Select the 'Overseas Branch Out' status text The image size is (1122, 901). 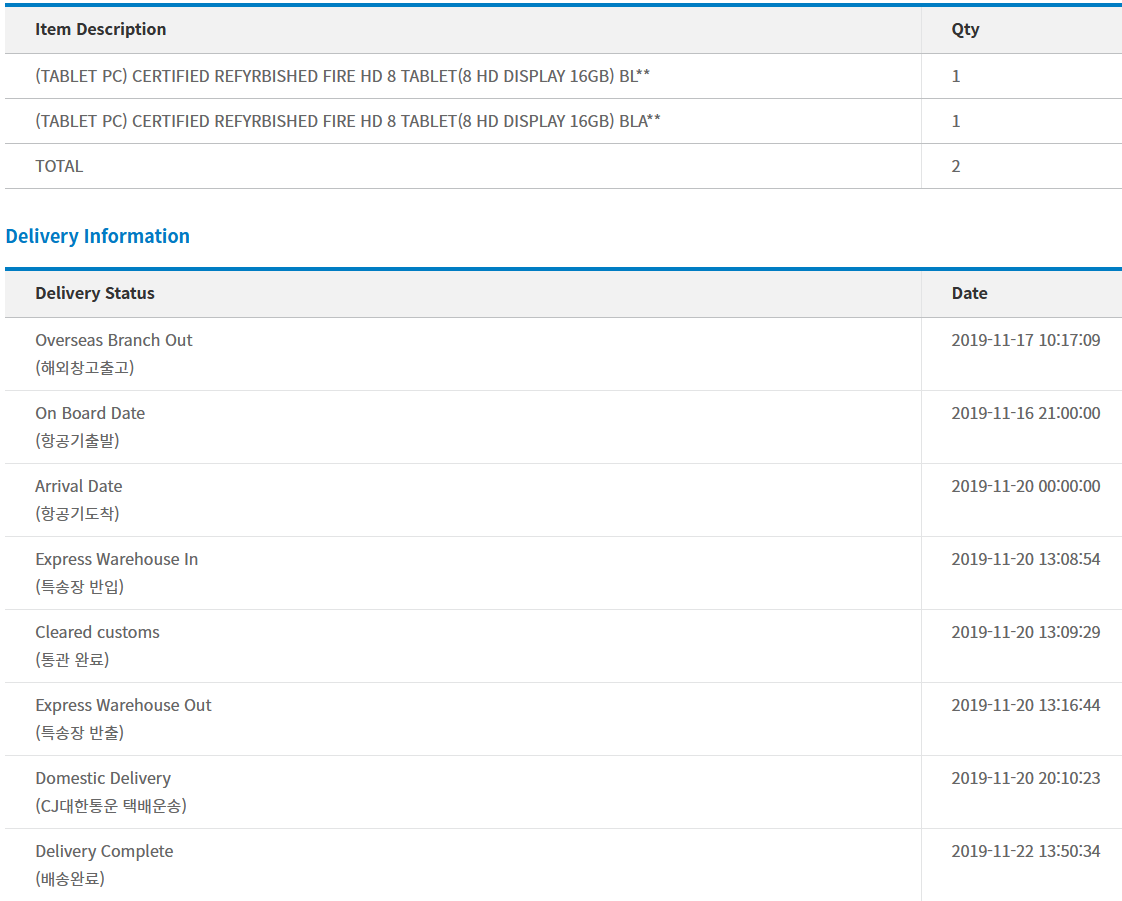tap(114, 341)
